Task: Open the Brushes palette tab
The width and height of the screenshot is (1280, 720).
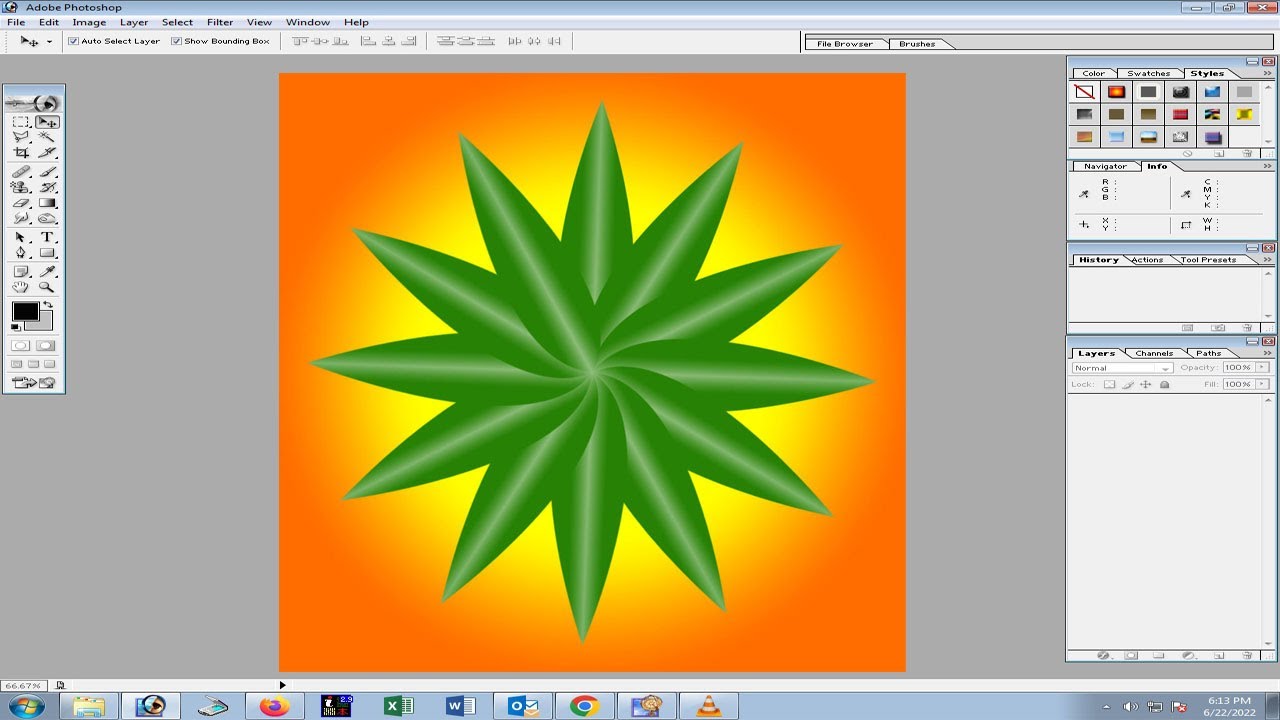Action: point(917,44)
